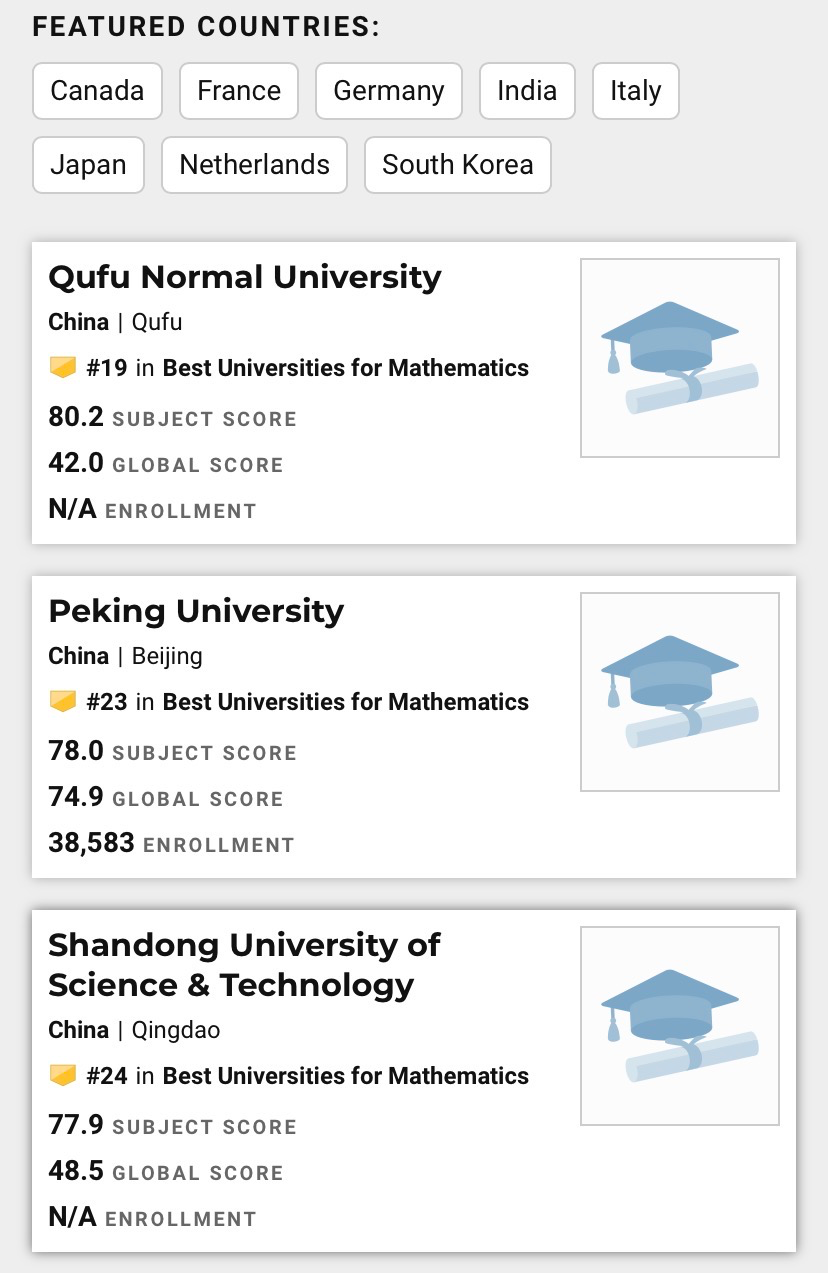This screenshot has height=1273, width=828.
Task: Open Shandong University of Science & Technology
Action: coord(244,965)
